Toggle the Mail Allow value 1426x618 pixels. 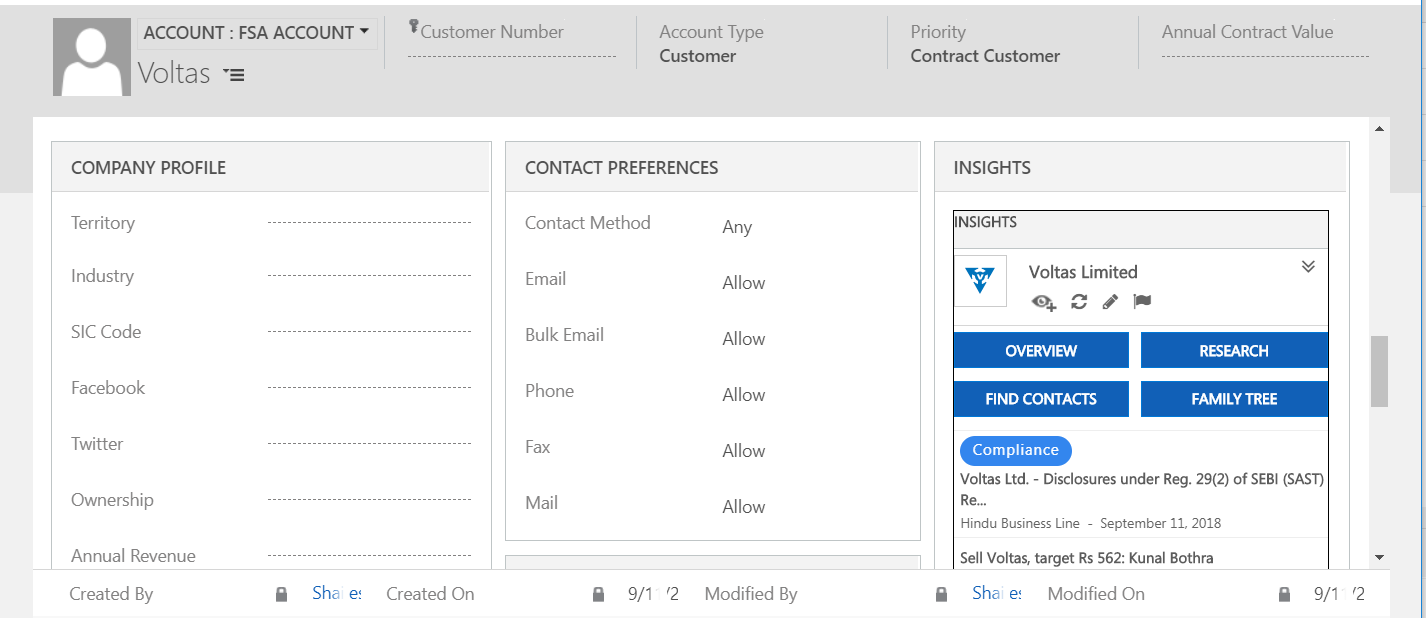(744, 507)
